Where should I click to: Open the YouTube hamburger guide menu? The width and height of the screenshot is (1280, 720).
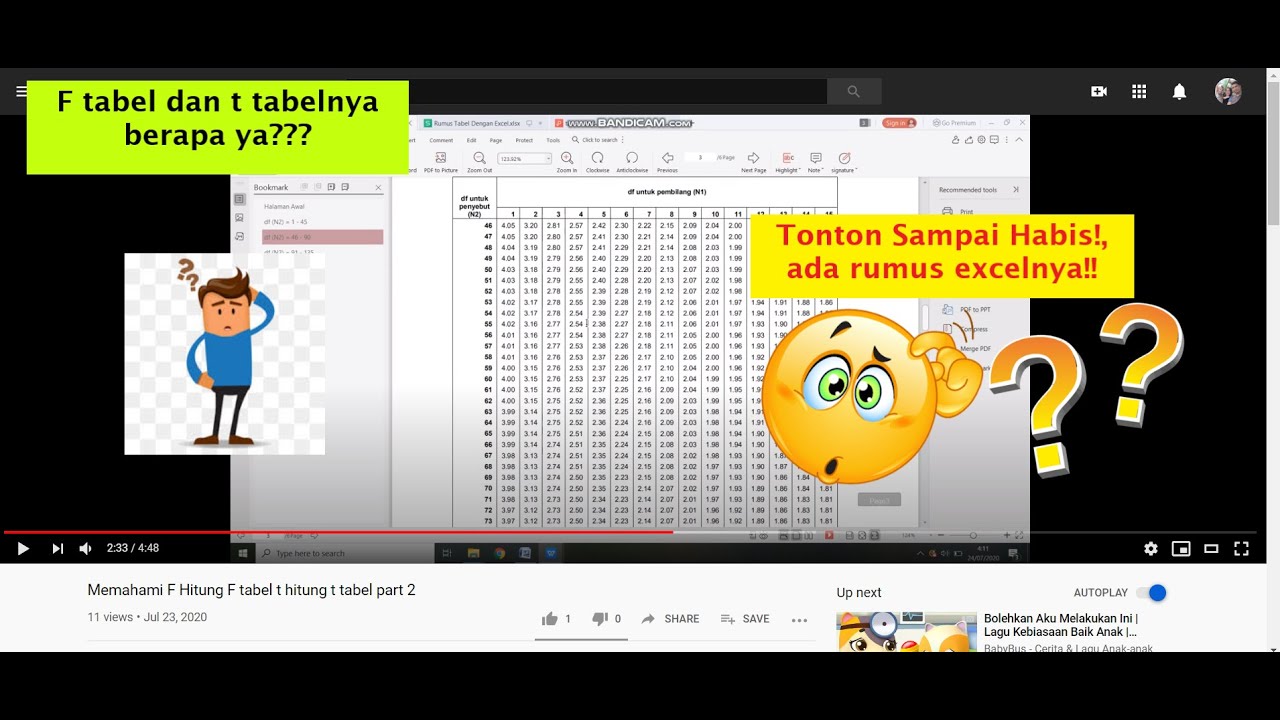click(x=21, y=91)
